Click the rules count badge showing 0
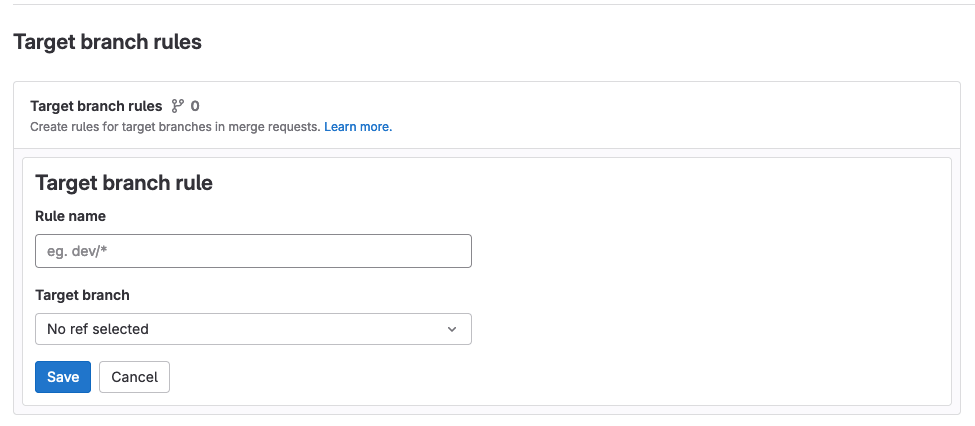 point(195,106)
